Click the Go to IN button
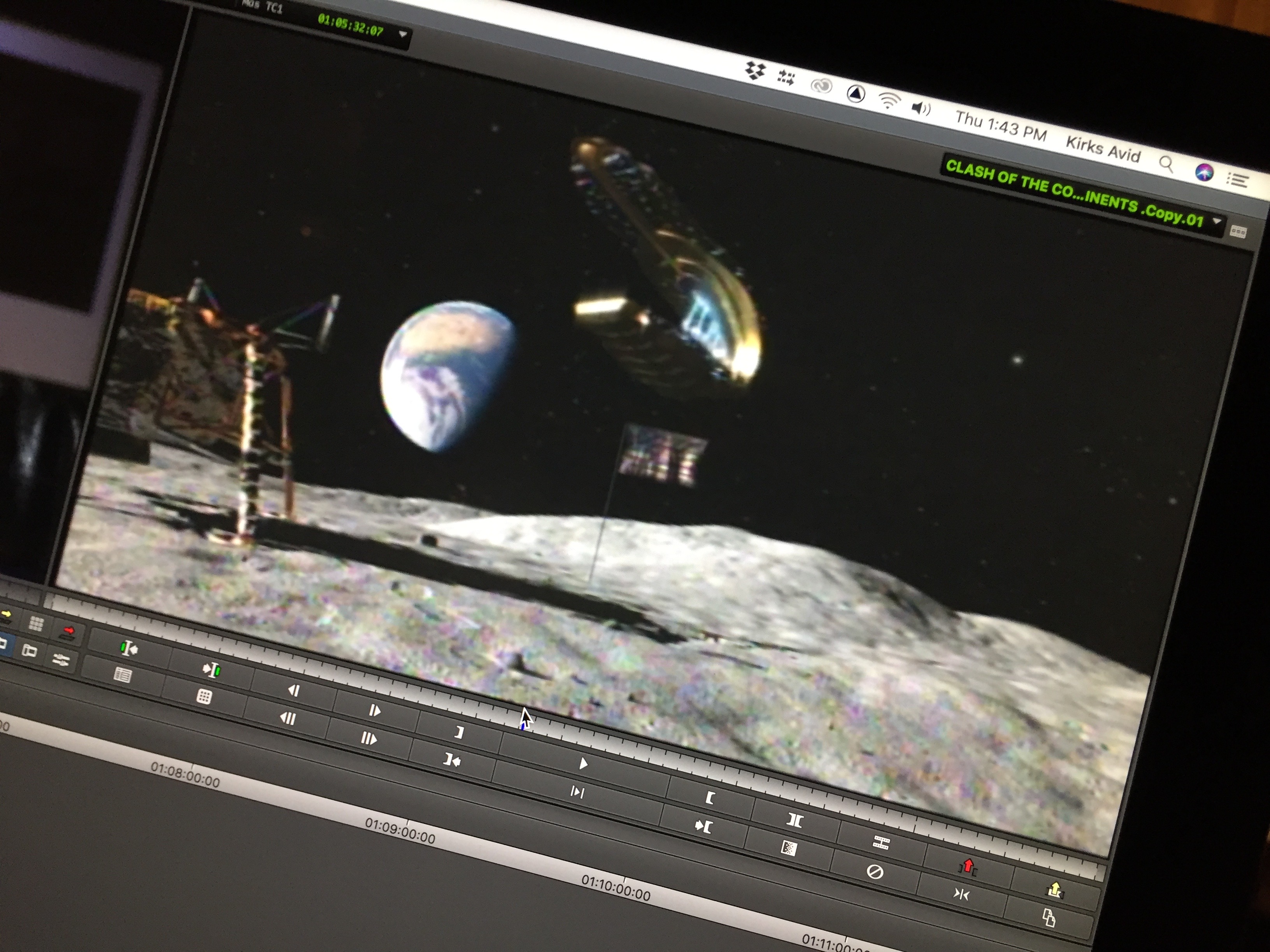This screenshot has height=952, width=1270. 703,826
